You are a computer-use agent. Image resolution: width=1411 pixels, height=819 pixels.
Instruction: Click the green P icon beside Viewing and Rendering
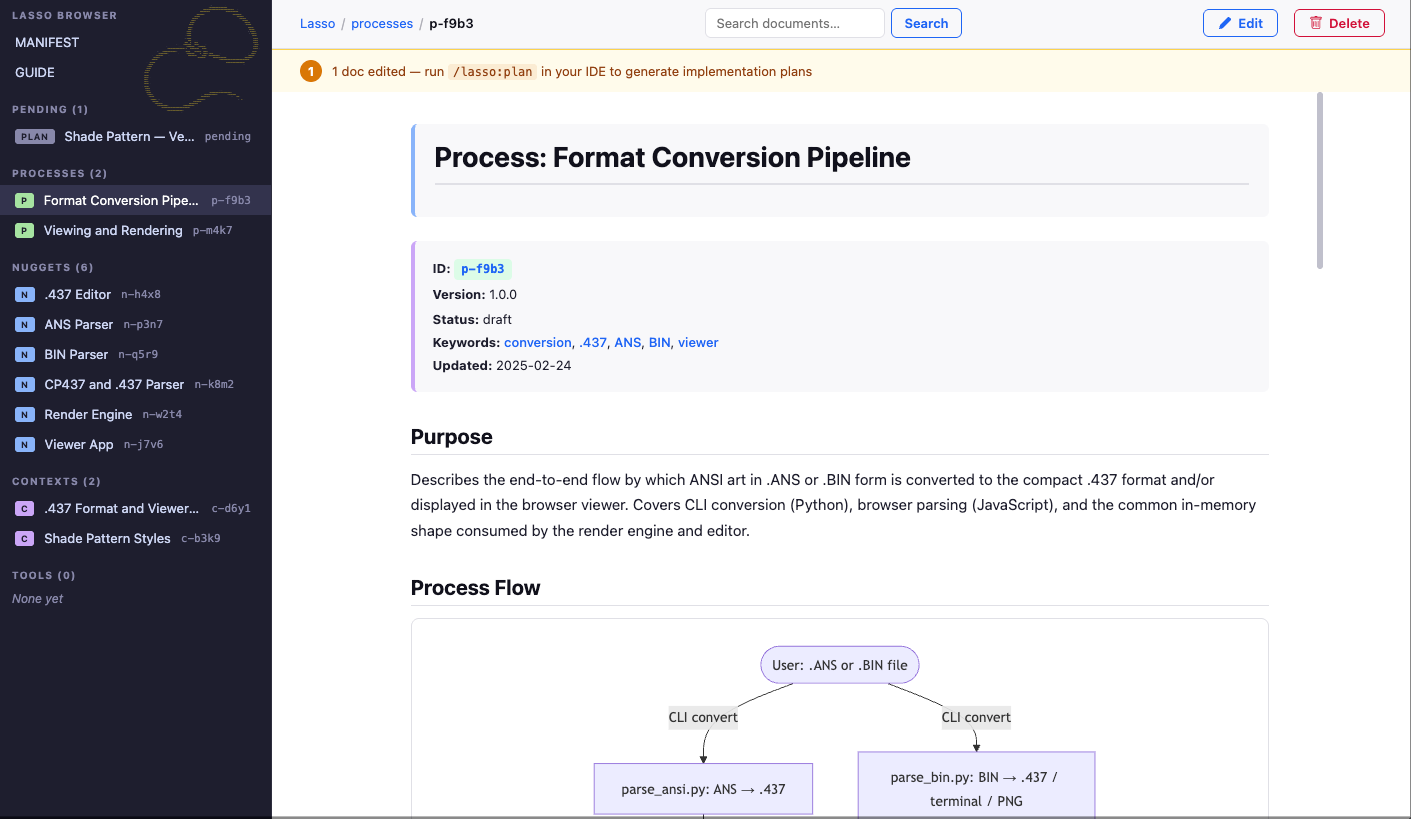pos(24,231)
